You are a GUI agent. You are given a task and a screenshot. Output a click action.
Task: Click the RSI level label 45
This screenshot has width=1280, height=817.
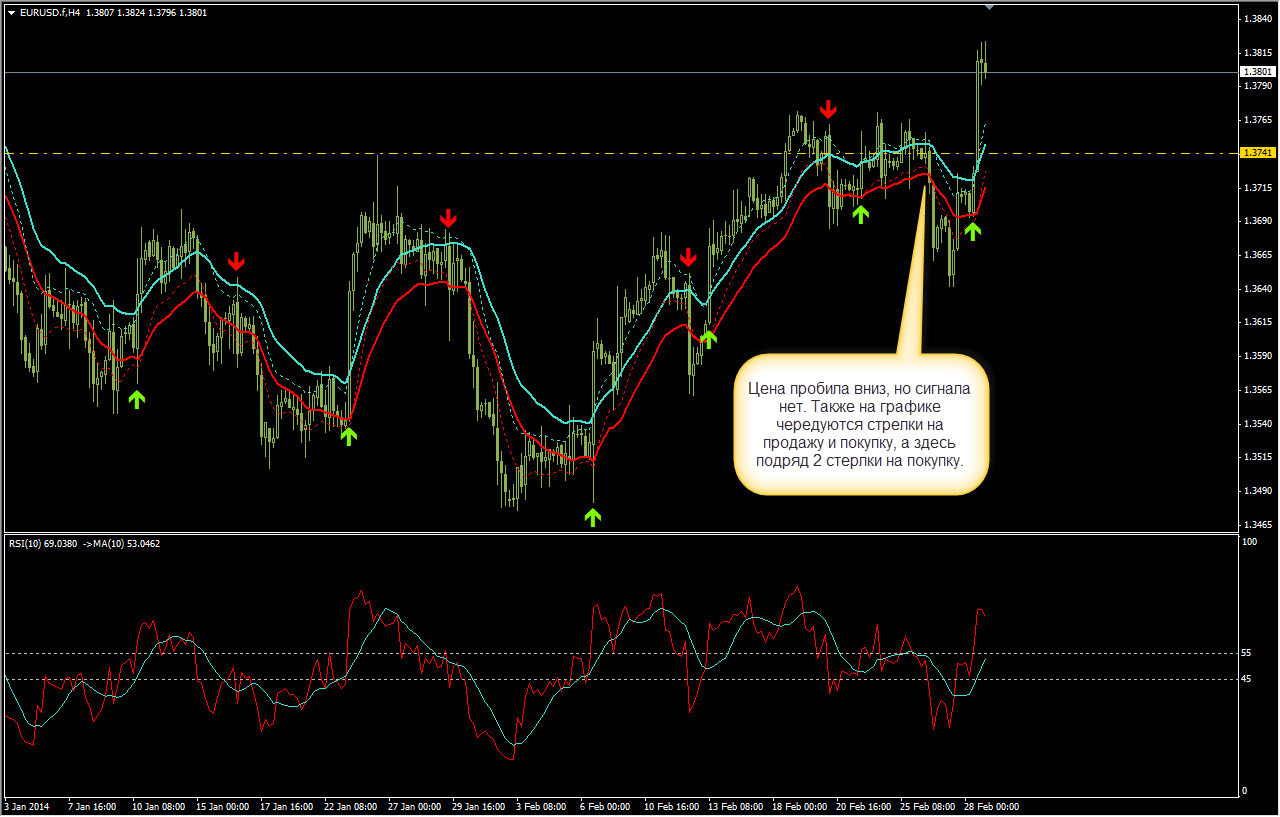(1246, 679)
